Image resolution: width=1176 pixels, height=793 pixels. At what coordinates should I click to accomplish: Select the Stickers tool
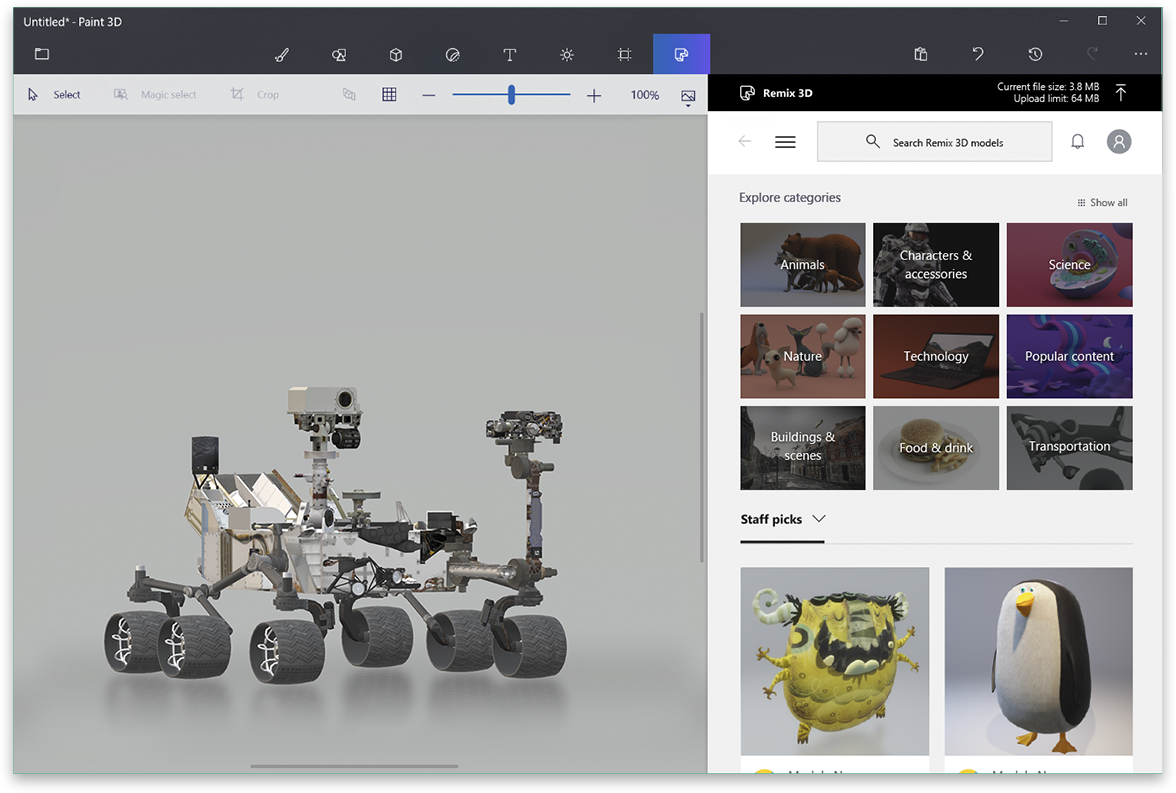(x=453, y=55)
